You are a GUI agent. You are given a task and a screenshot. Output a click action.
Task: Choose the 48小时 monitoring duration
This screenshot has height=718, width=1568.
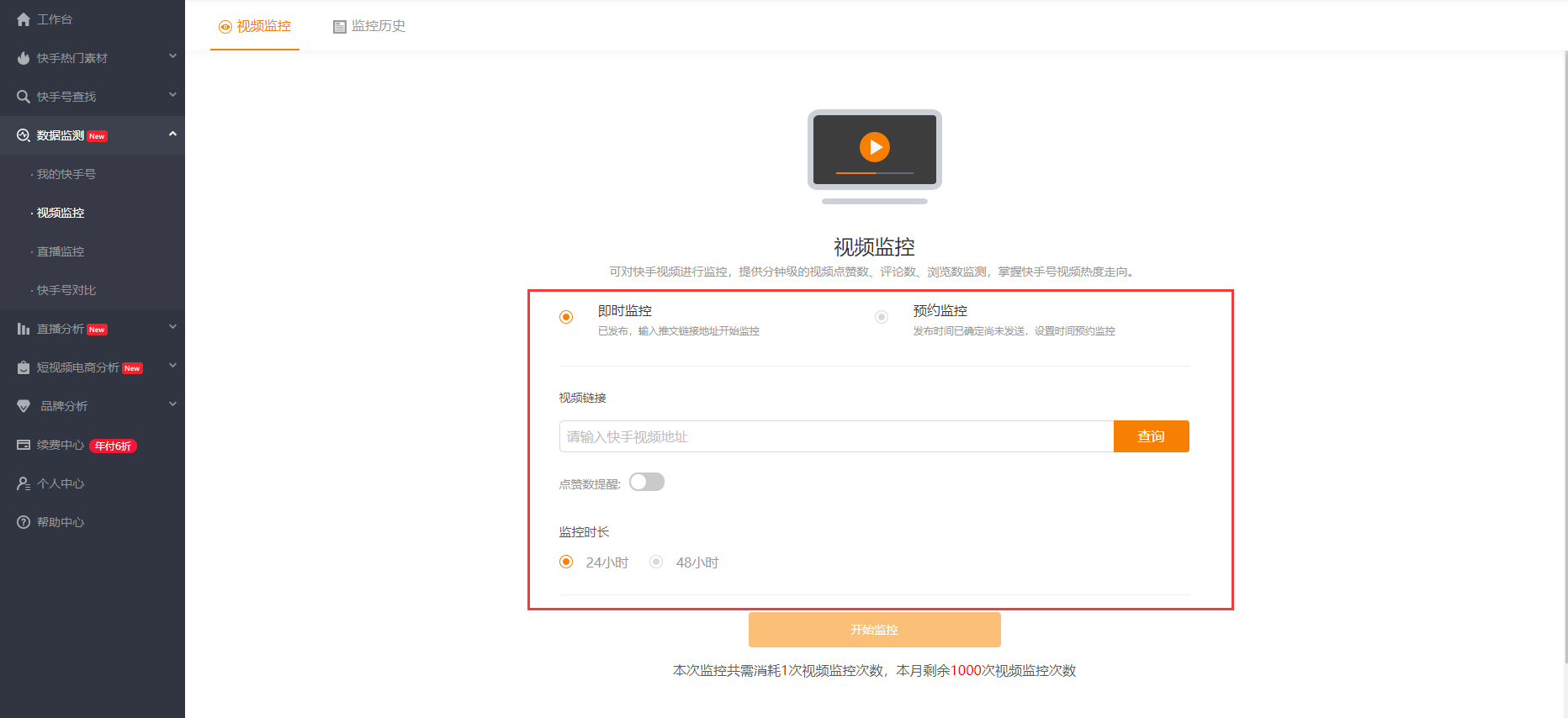pyautogui.click(x=656, y=562)
